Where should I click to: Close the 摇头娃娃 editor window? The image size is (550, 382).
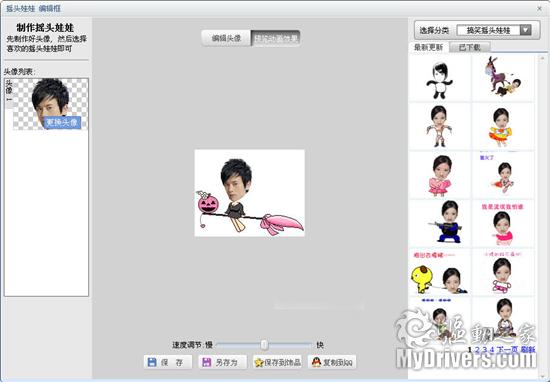tap(539, 8)
